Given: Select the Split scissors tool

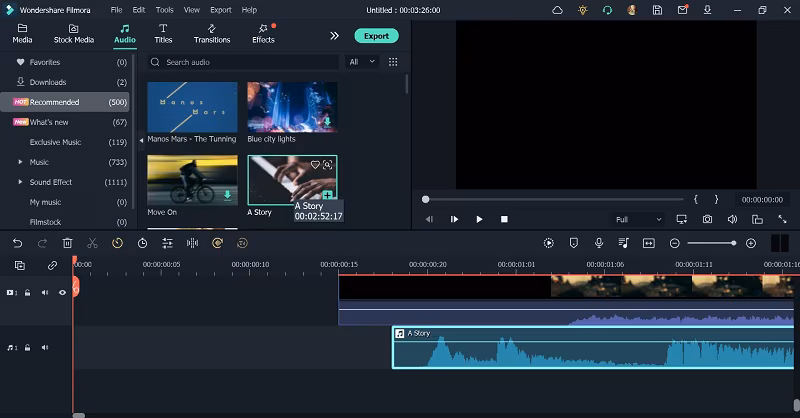Looking at the screenshot, I should pos(92,243).
